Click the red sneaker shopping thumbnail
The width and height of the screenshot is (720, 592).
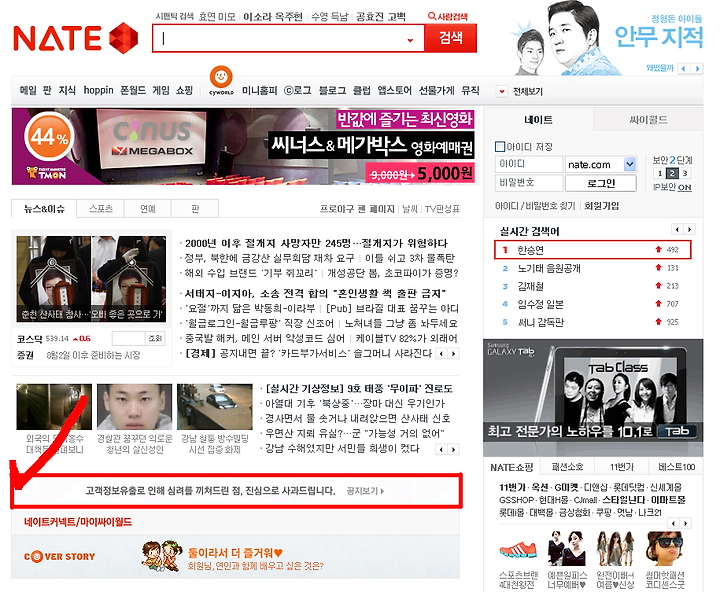click(x=518, y=549)
